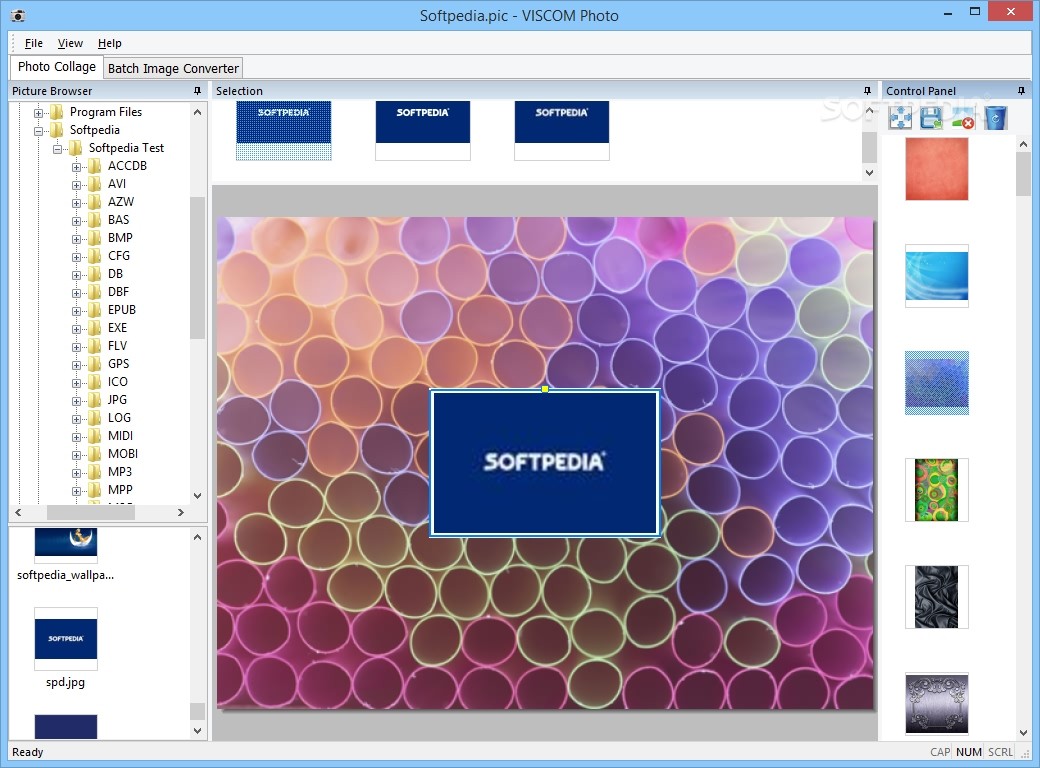Pin the Picture Browser panel
The height and width of the screenshot is (768, 1040).
tap(197, 90)
